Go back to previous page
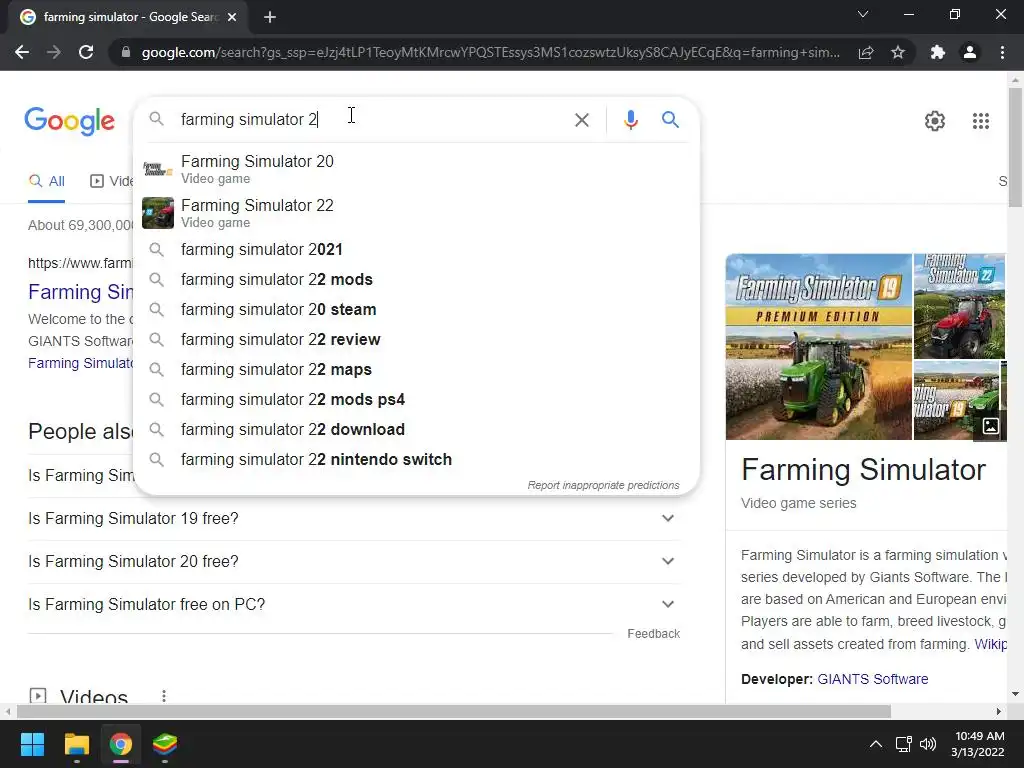The image size is (1024, 768). (x=22, y=52)
